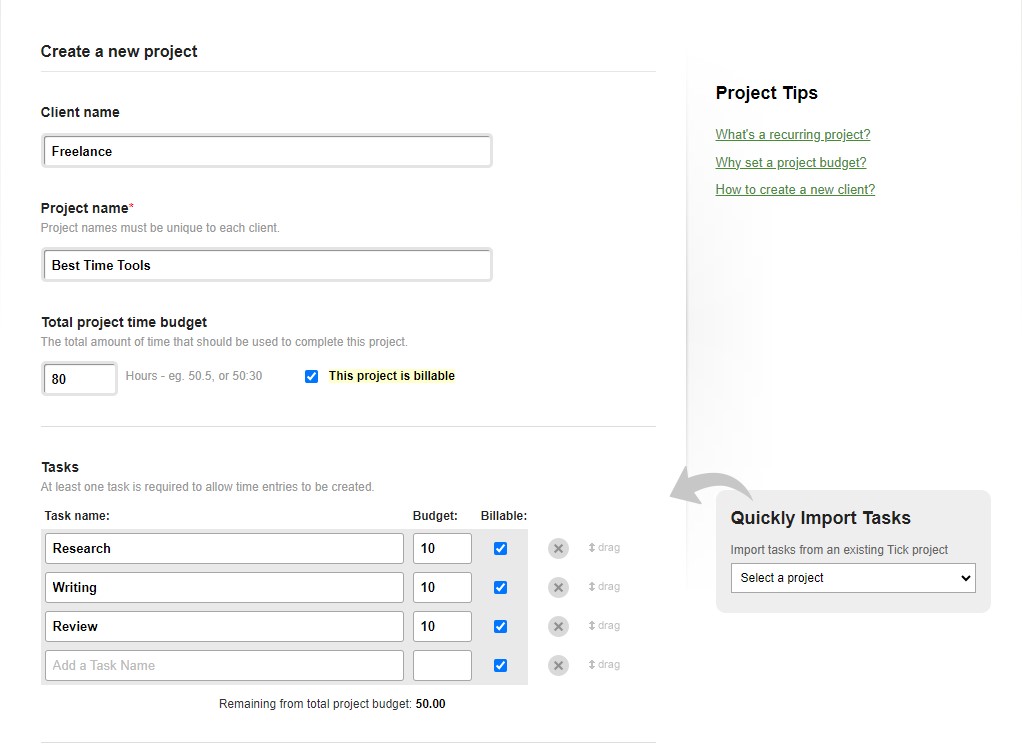Screen dimensions: 1022x753
Task: Delete the Writing task row
Action: tap(558, 587)
